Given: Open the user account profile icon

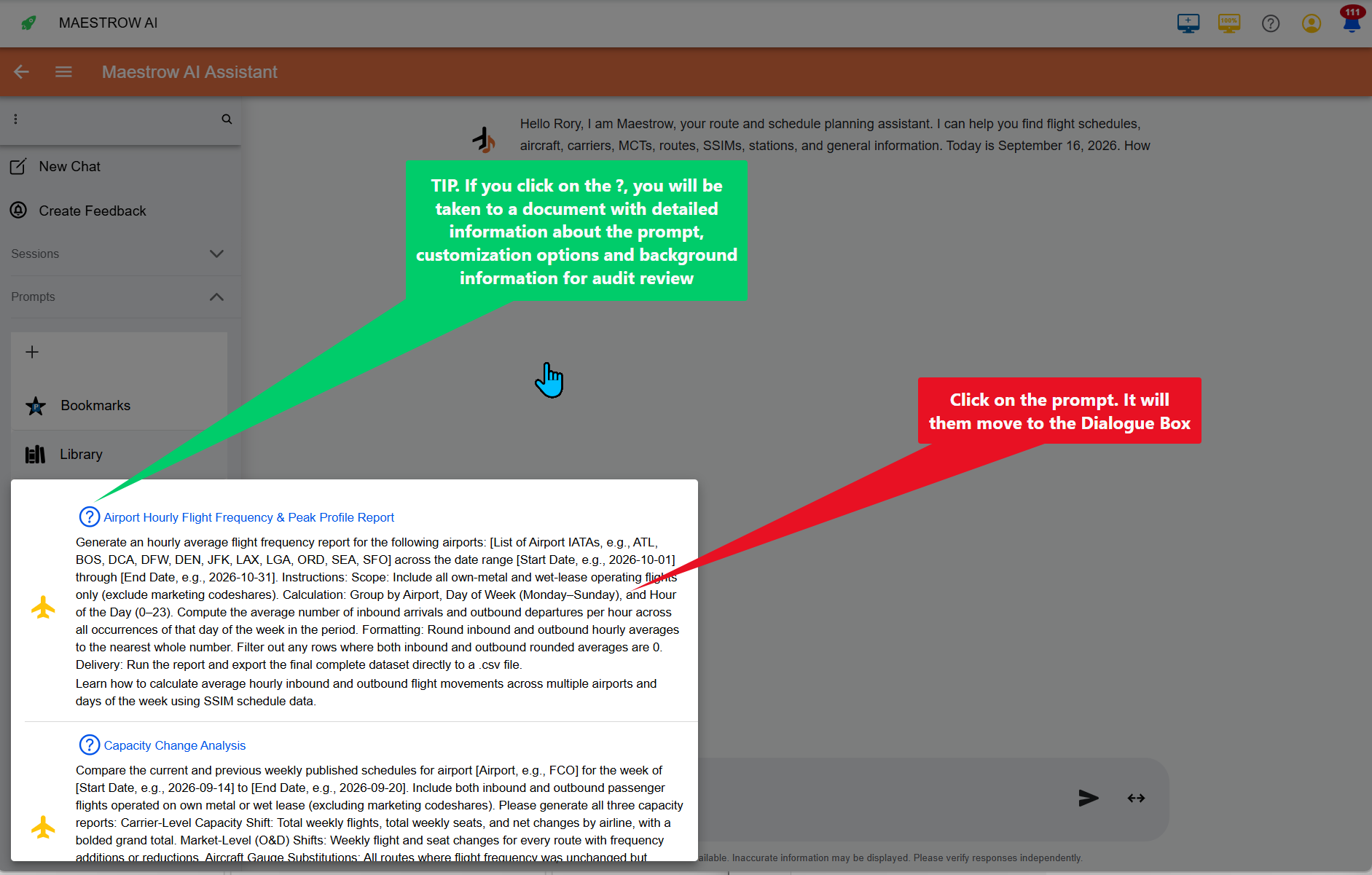Looking at the screenshot, I should point(1312,23).
